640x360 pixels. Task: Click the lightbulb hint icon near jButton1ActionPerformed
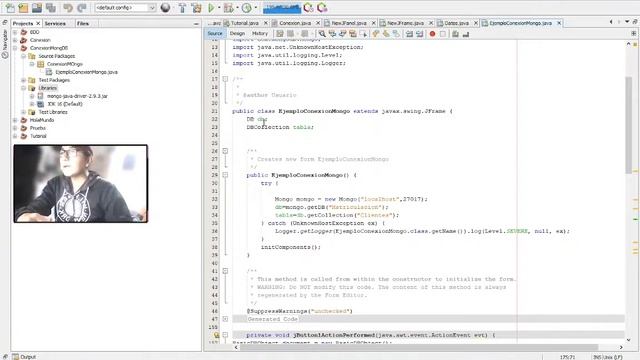click(216, 335)
